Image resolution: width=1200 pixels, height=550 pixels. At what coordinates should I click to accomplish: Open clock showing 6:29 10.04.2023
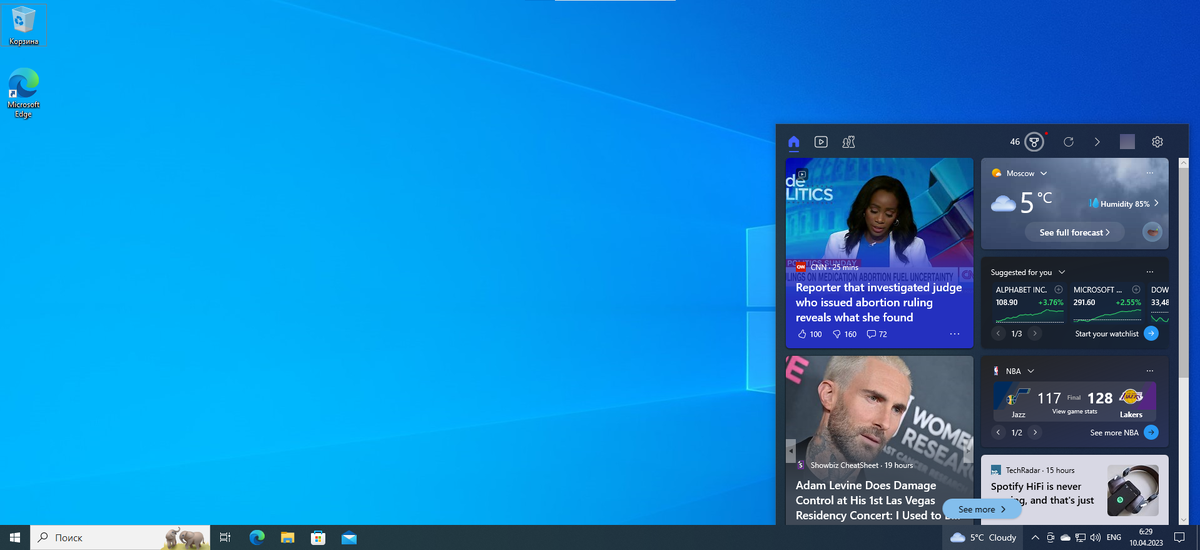(1145, 537)
